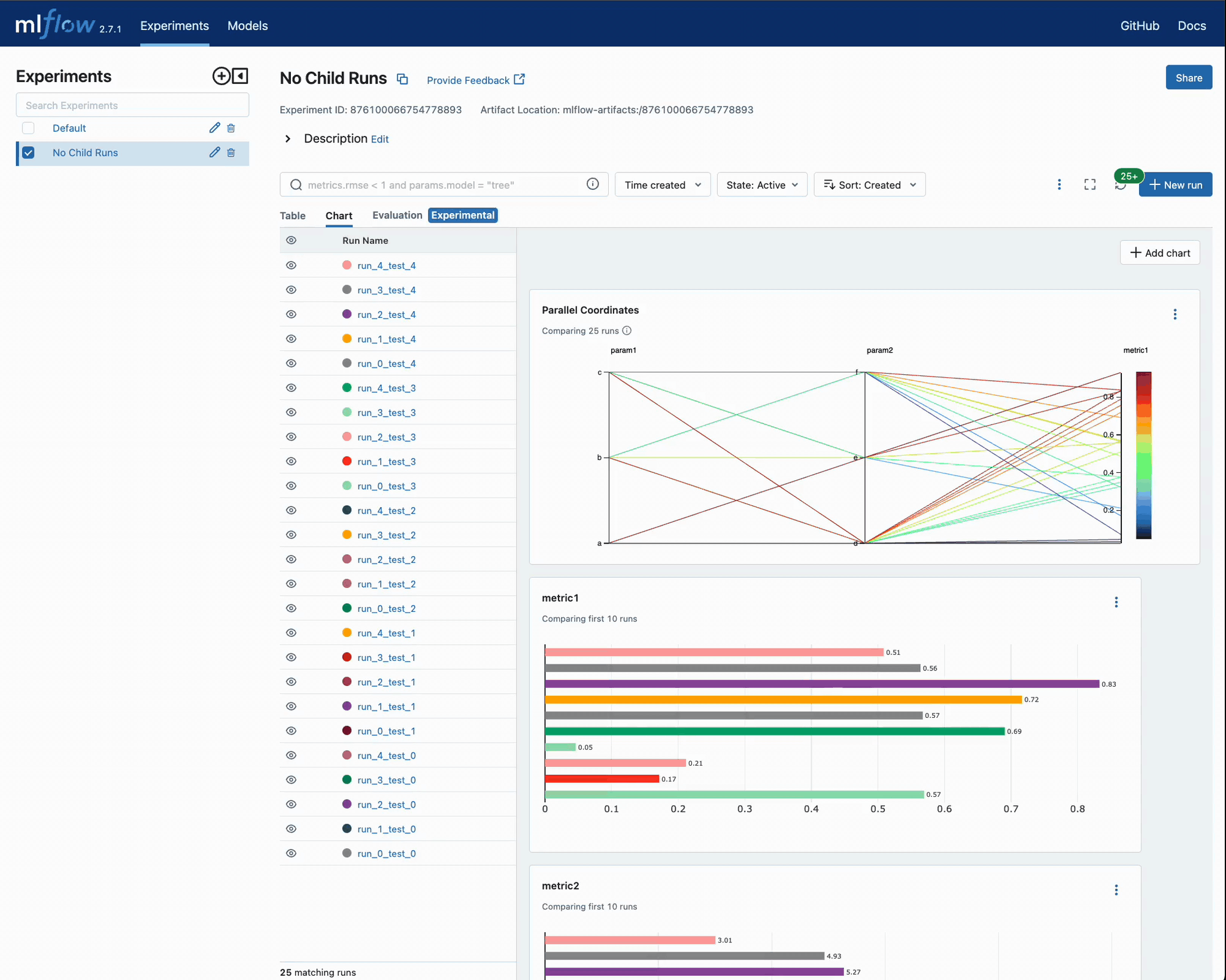The image size is (1226, 980).
Task: Open the Models navigation tab
Action: tap(247, 26)
